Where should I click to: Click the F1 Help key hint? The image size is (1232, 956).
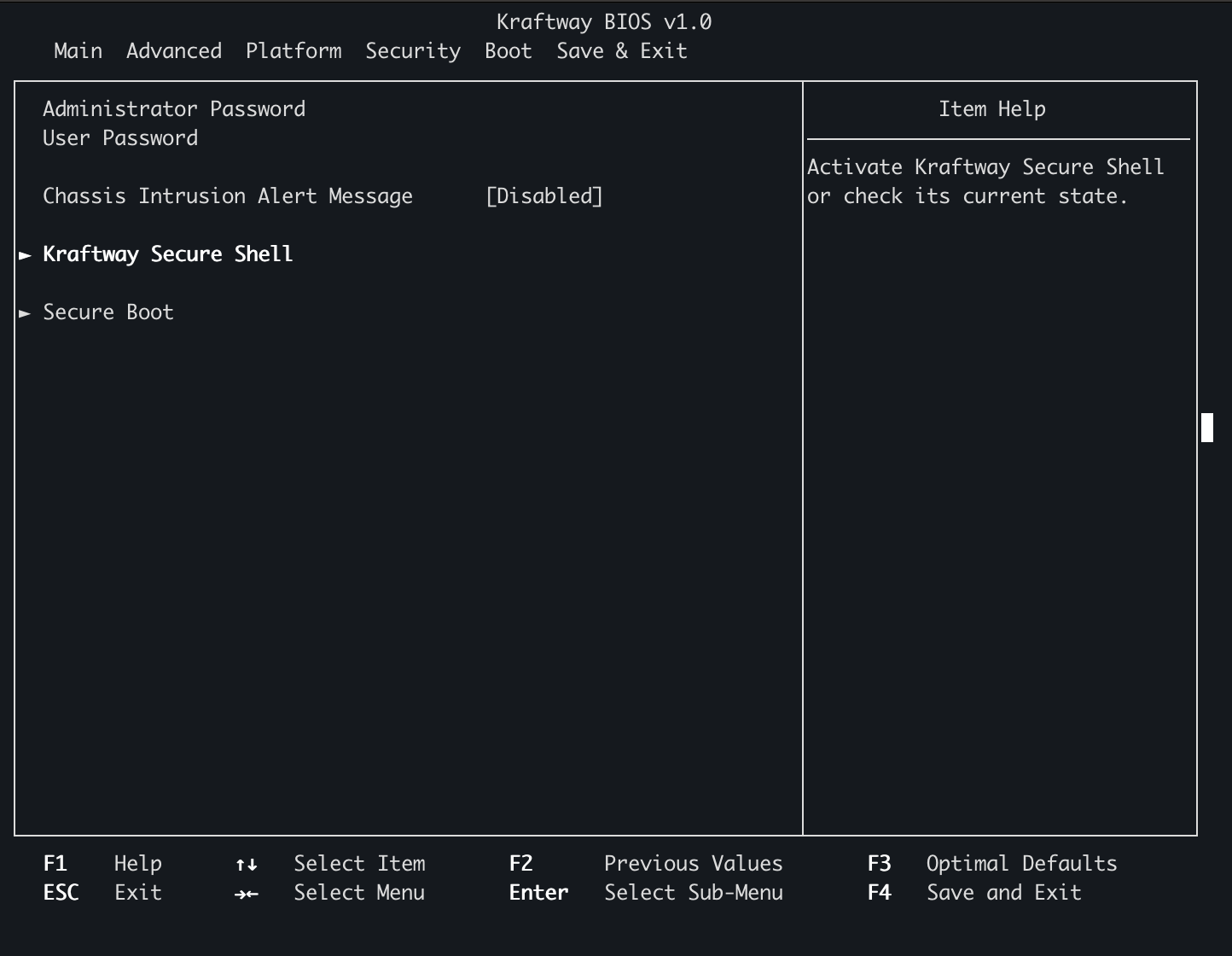point(102,864)
